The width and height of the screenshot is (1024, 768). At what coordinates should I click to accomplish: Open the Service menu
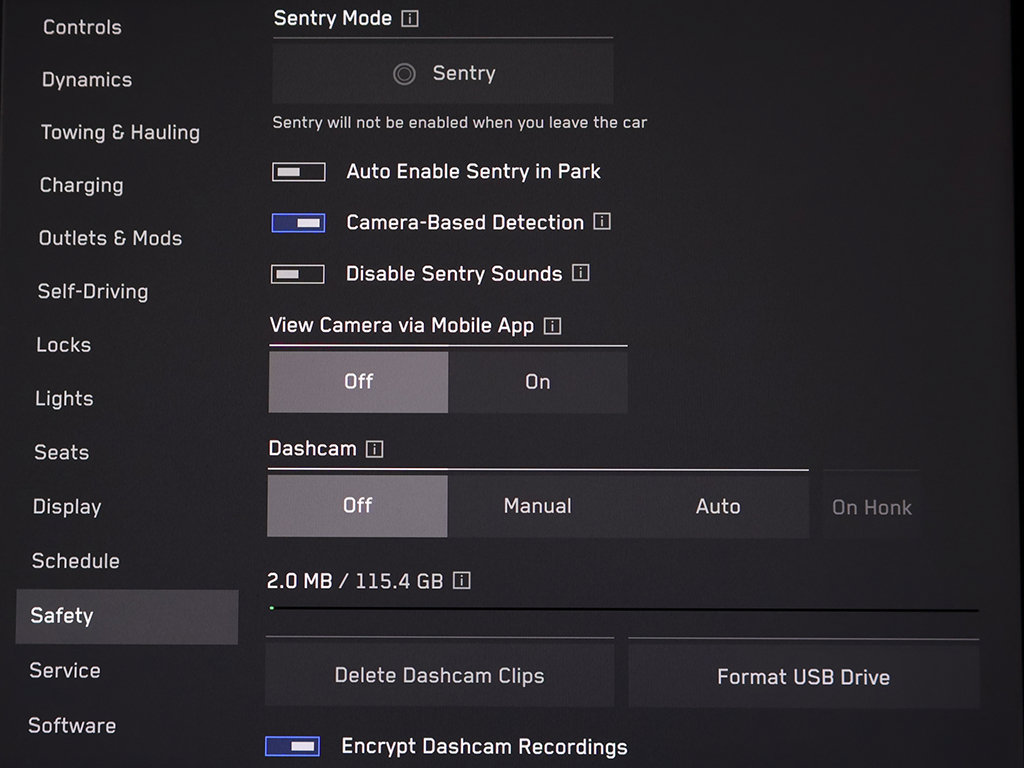(x=65, y=671)
